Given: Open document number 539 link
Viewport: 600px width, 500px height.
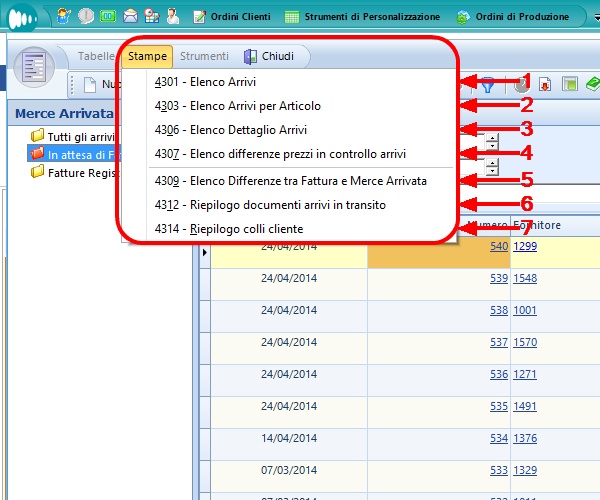Looking at the screenshot, I should click(x=499, y=278).
